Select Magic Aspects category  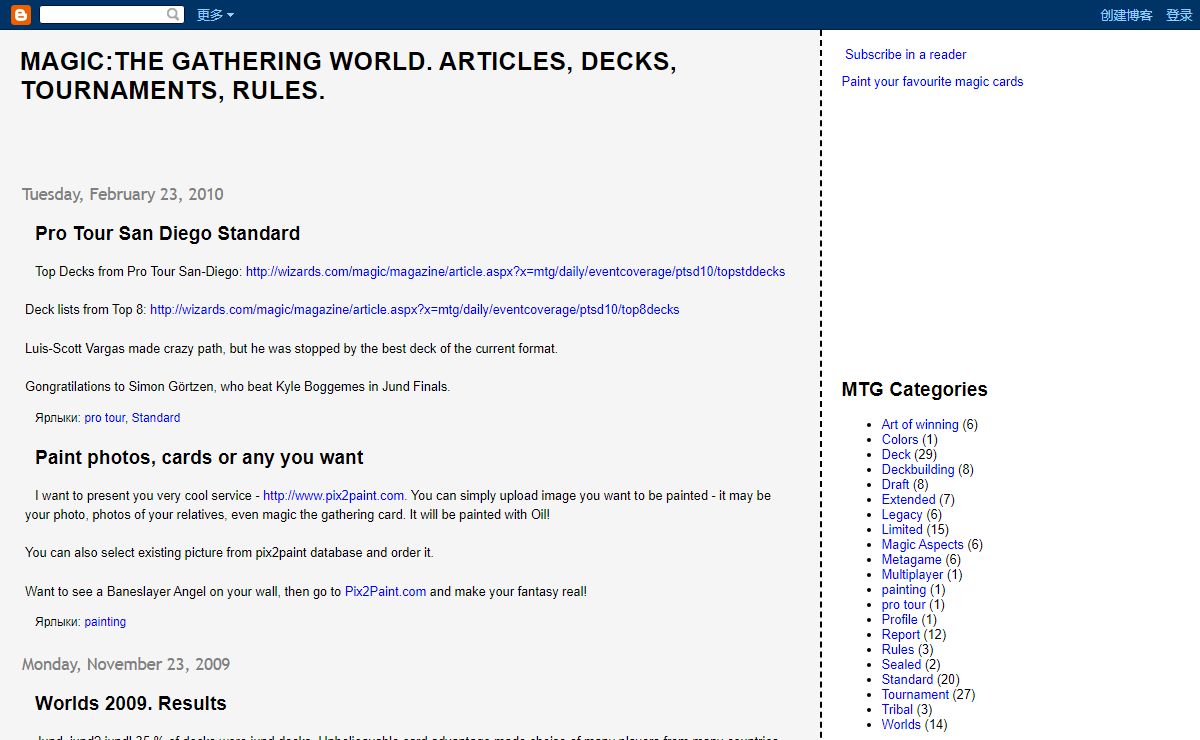coord(923,545)
